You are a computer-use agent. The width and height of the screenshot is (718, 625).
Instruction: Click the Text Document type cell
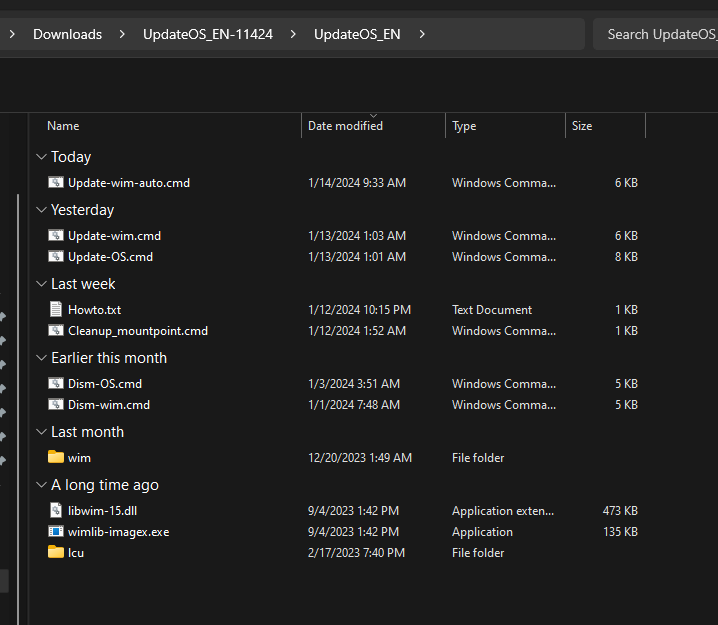[492, 310]
